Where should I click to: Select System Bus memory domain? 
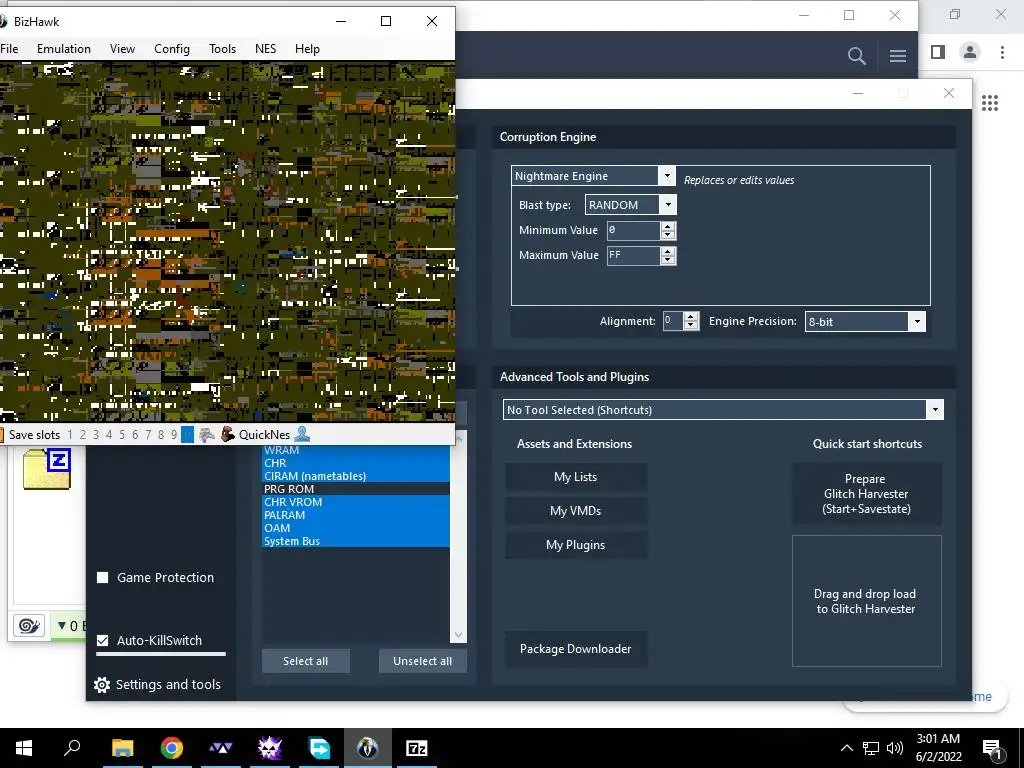point(356,541)
